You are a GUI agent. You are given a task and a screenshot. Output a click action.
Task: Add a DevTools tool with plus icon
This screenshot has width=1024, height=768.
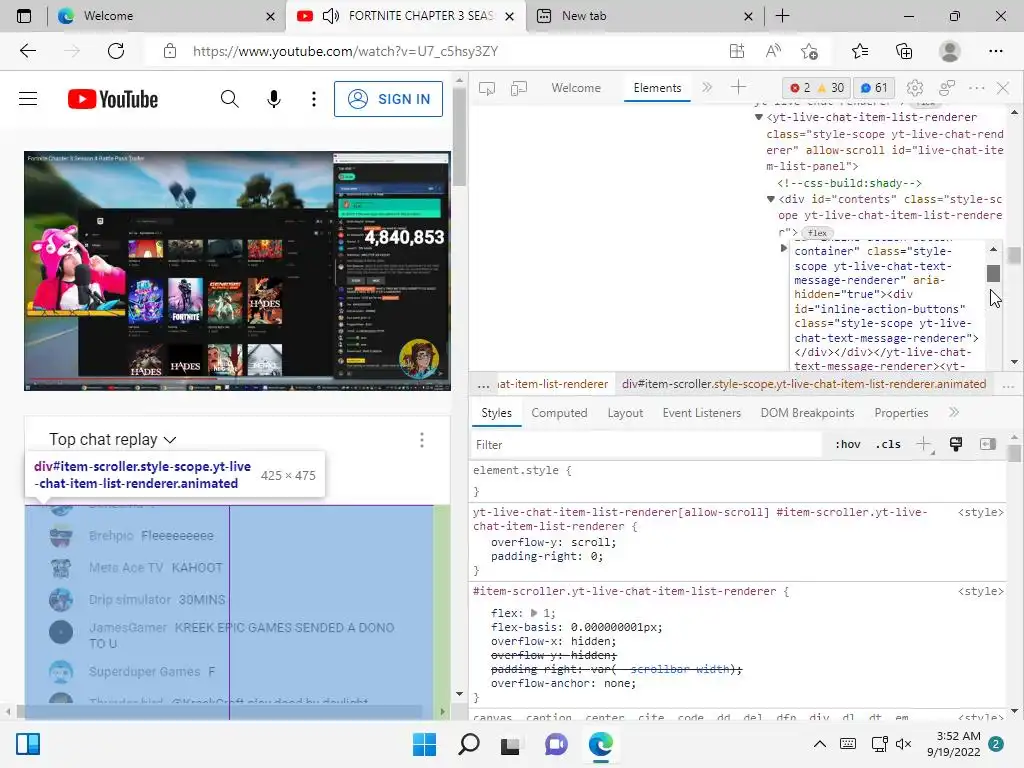(x=738, y=87)
